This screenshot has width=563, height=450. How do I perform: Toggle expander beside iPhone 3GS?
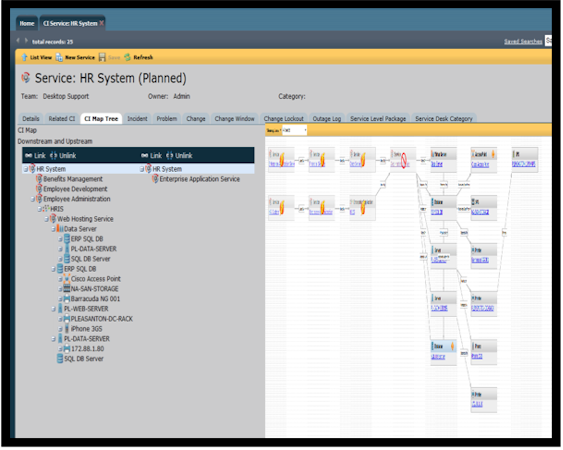click(60, 329)
